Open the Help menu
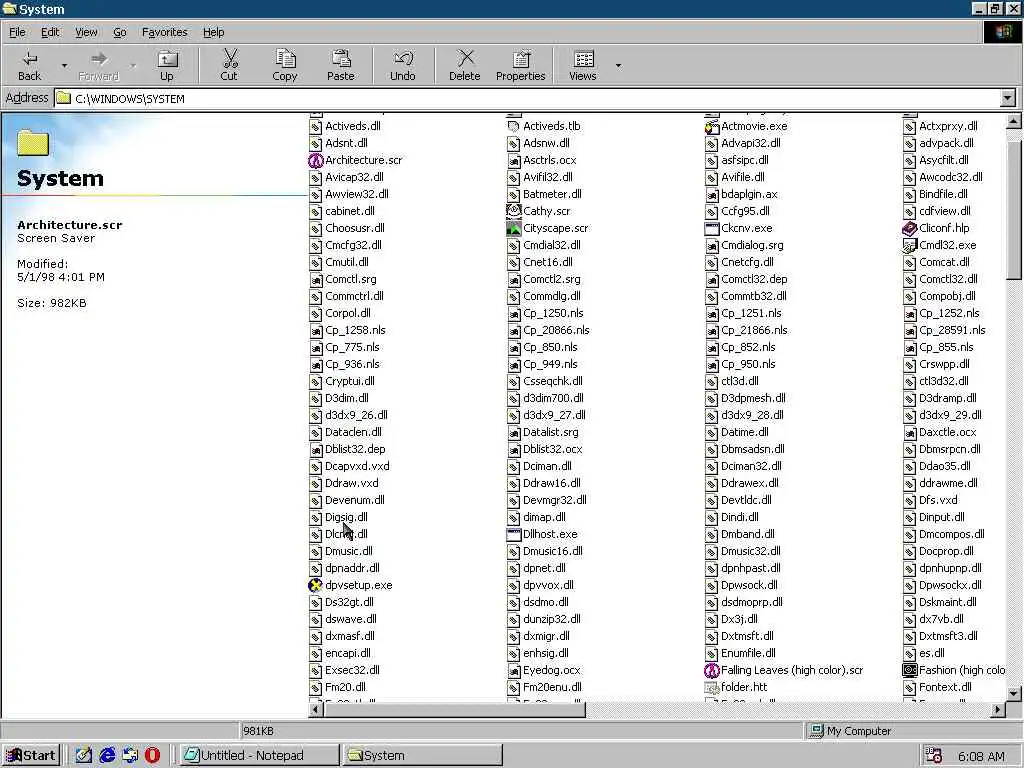 point(214,32)
